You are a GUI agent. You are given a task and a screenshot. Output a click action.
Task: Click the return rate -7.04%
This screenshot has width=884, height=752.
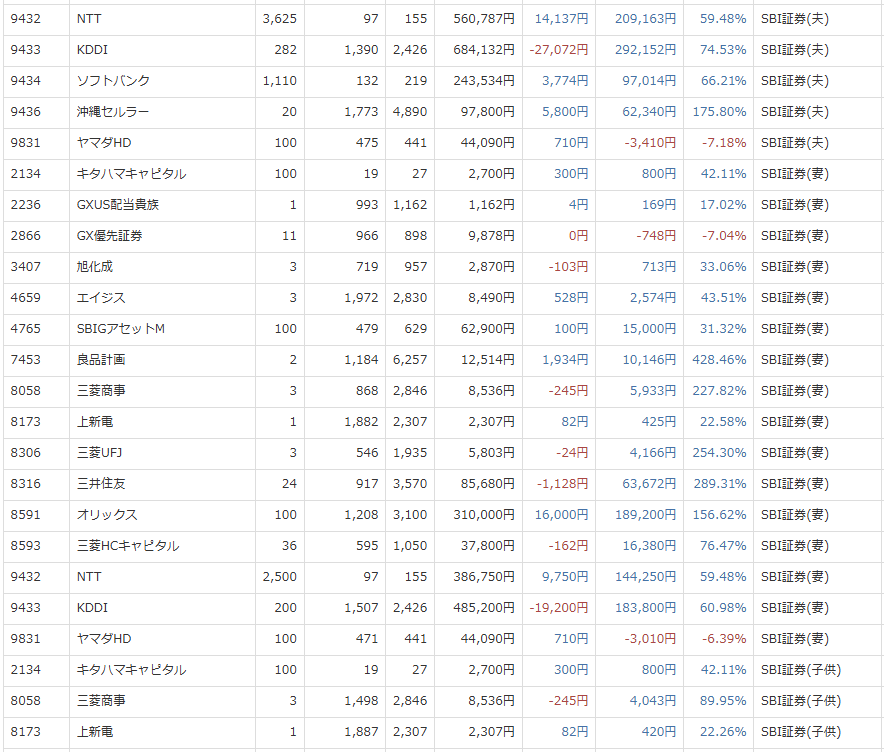click(x=724, y=236)
